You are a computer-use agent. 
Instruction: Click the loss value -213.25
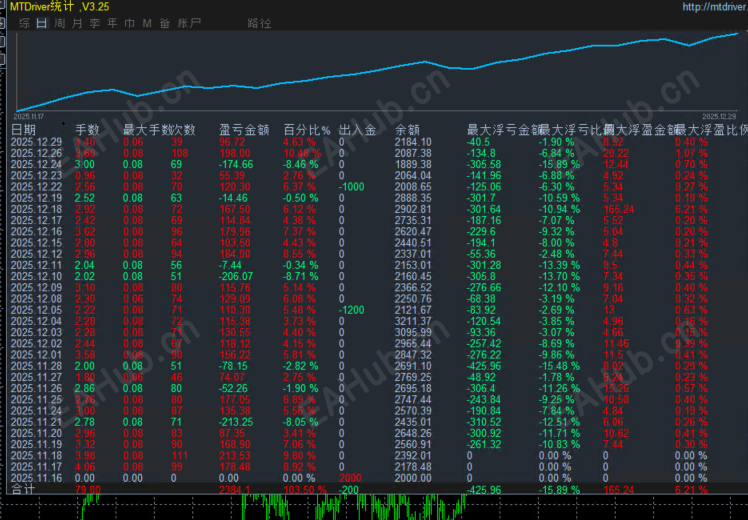pyautogui.click(x=236, y=422)
